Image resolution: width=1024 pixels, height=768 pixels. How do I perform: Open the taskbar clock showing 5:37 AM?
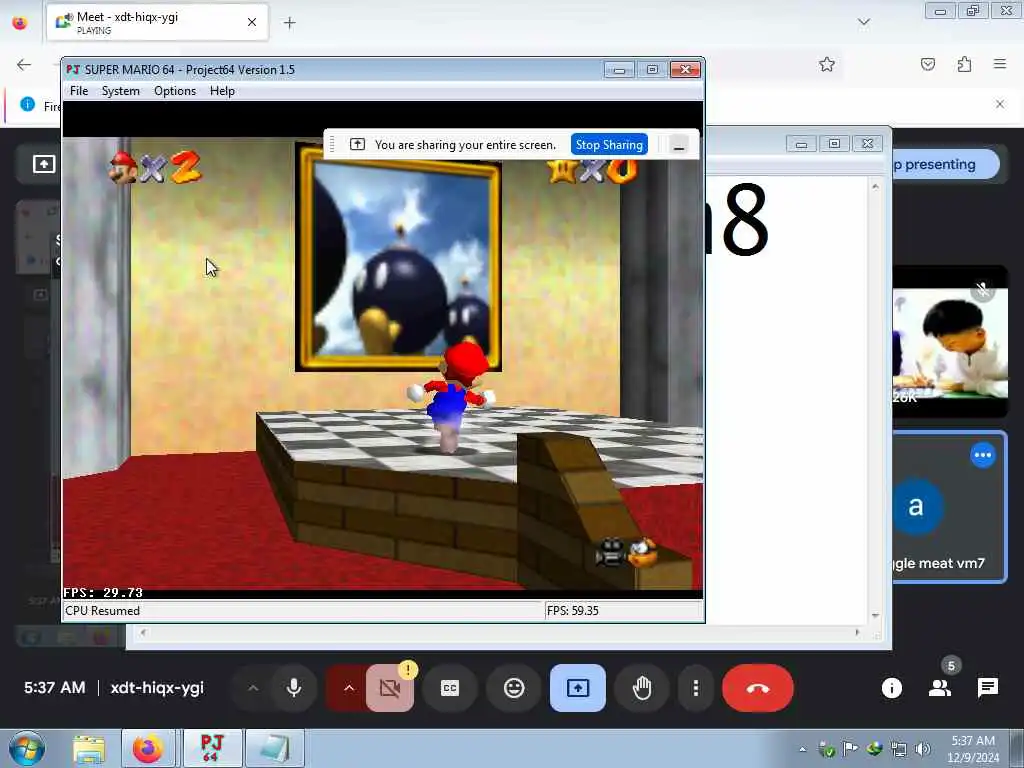(972, 749)
